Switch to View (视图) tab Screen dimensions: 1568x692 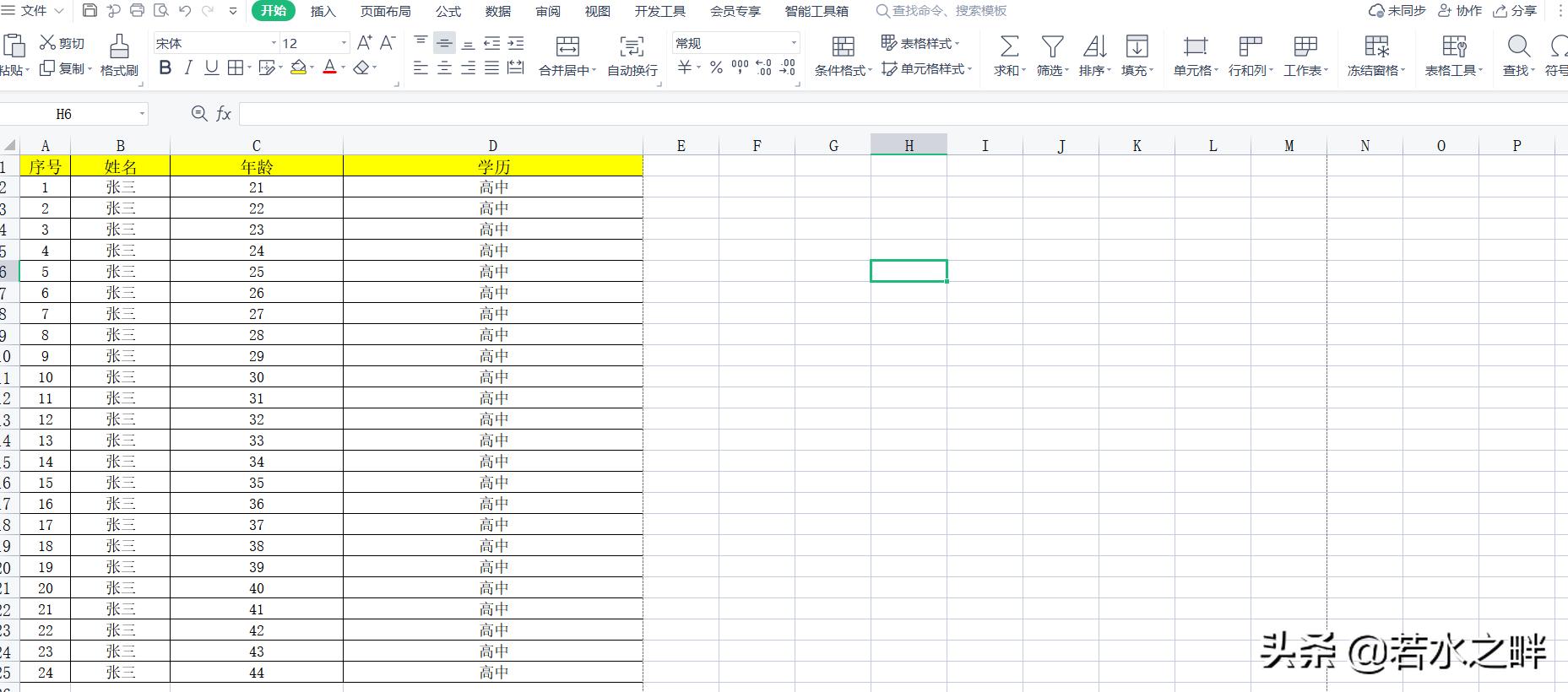tap(598, 11)
